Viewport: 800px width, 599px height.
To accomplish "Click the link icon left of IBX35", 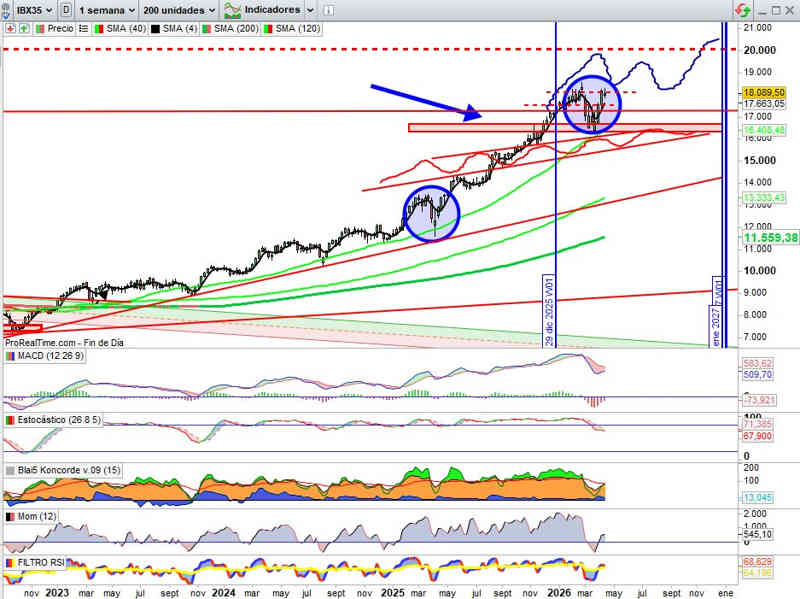I will 9,10.
